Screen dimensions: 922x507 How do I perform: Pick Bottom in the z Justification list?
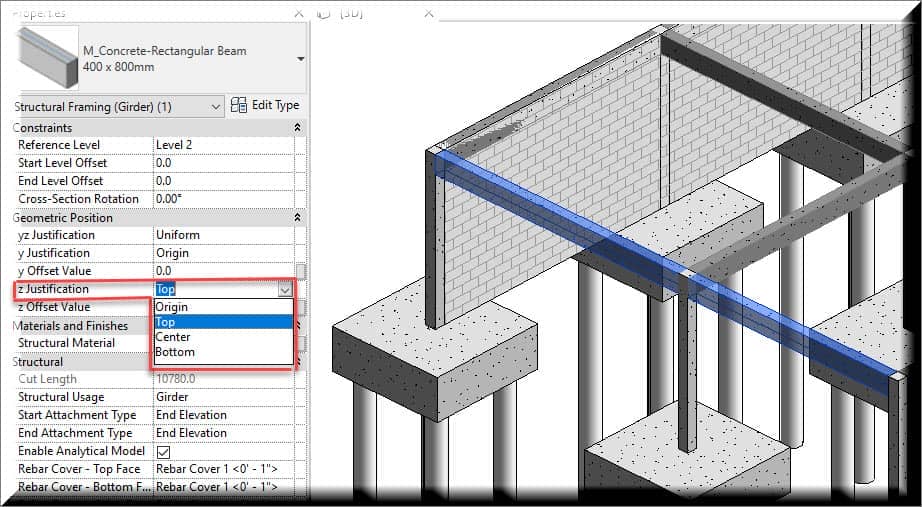tap(175, 352)
